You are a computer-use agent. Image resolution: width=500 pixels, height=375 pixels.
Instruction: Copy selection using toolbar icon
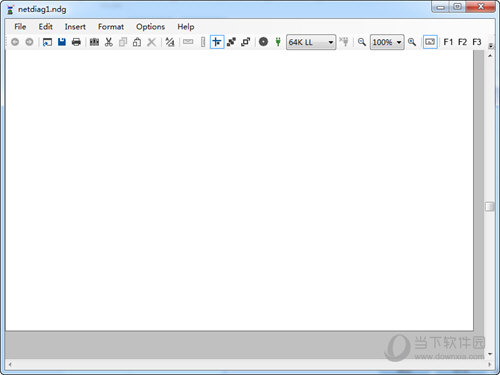[x=123, y=42]
